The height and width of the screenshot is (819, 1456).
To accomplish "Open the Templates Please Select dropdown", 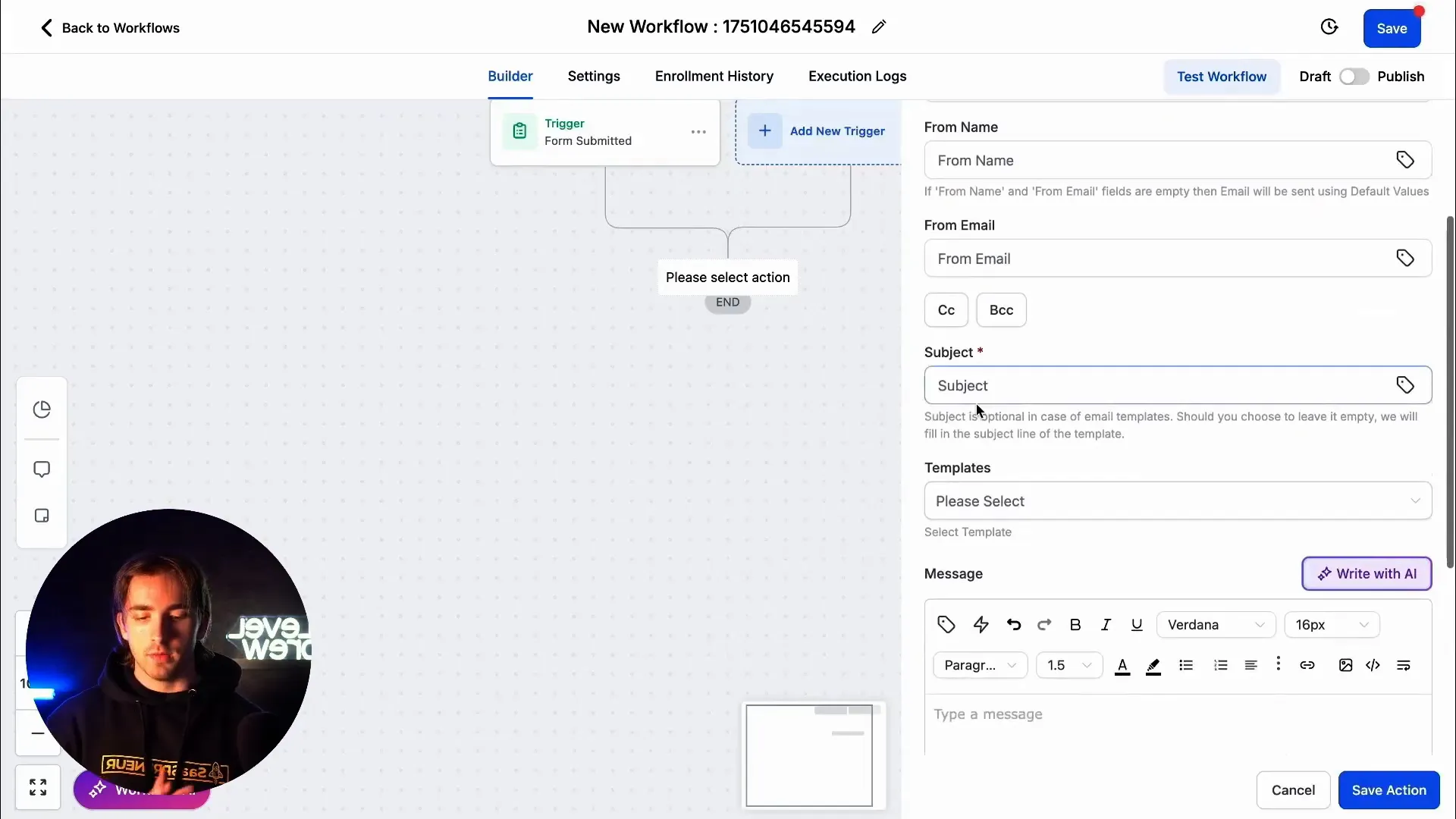I will (1178, 500).
